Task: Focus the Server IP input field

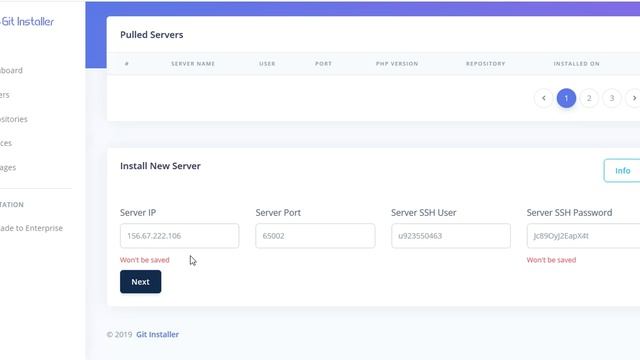Action: [x=180, y=236]
